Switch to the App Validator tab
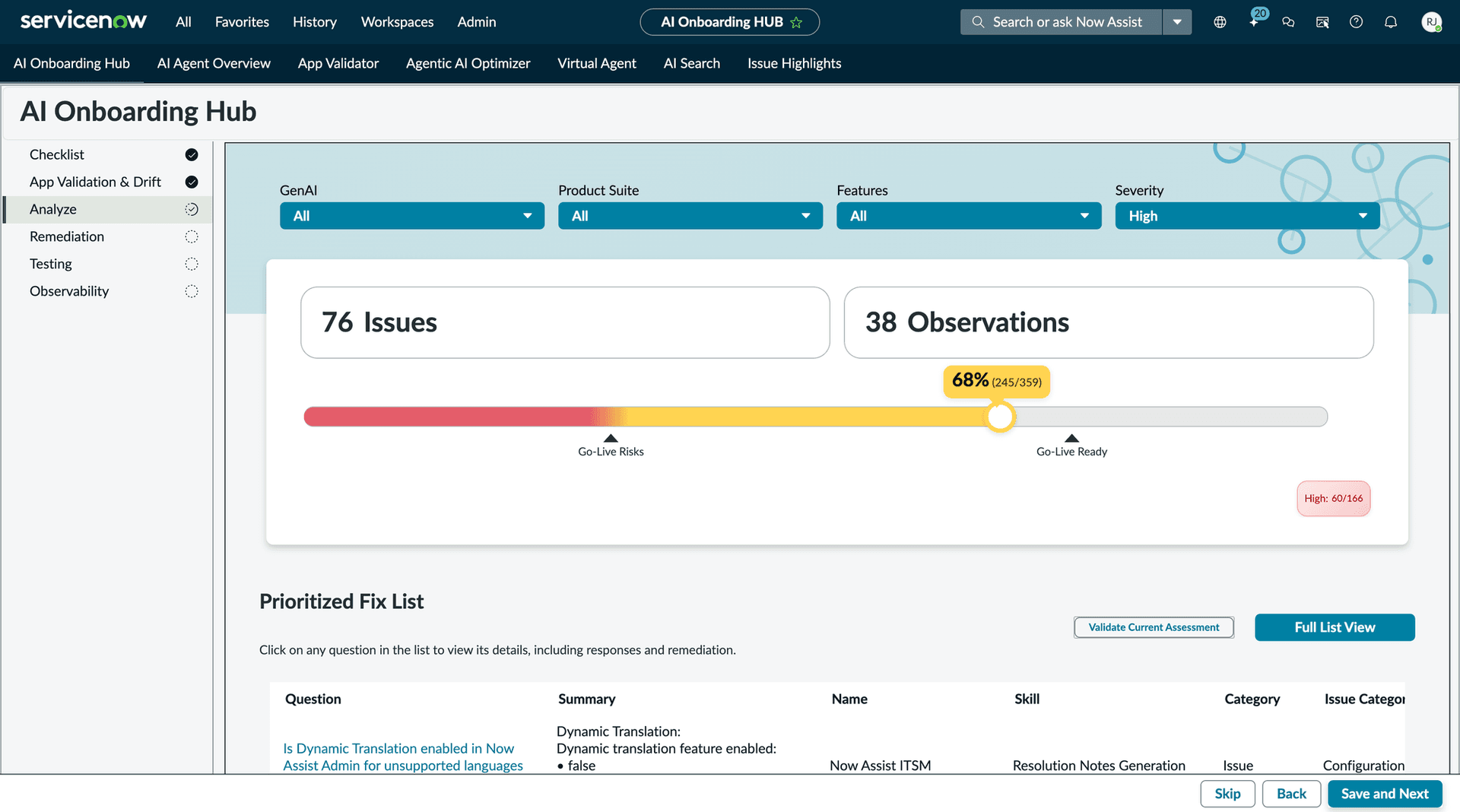The height and width of the screenshot is (812, 1460). 338,63
